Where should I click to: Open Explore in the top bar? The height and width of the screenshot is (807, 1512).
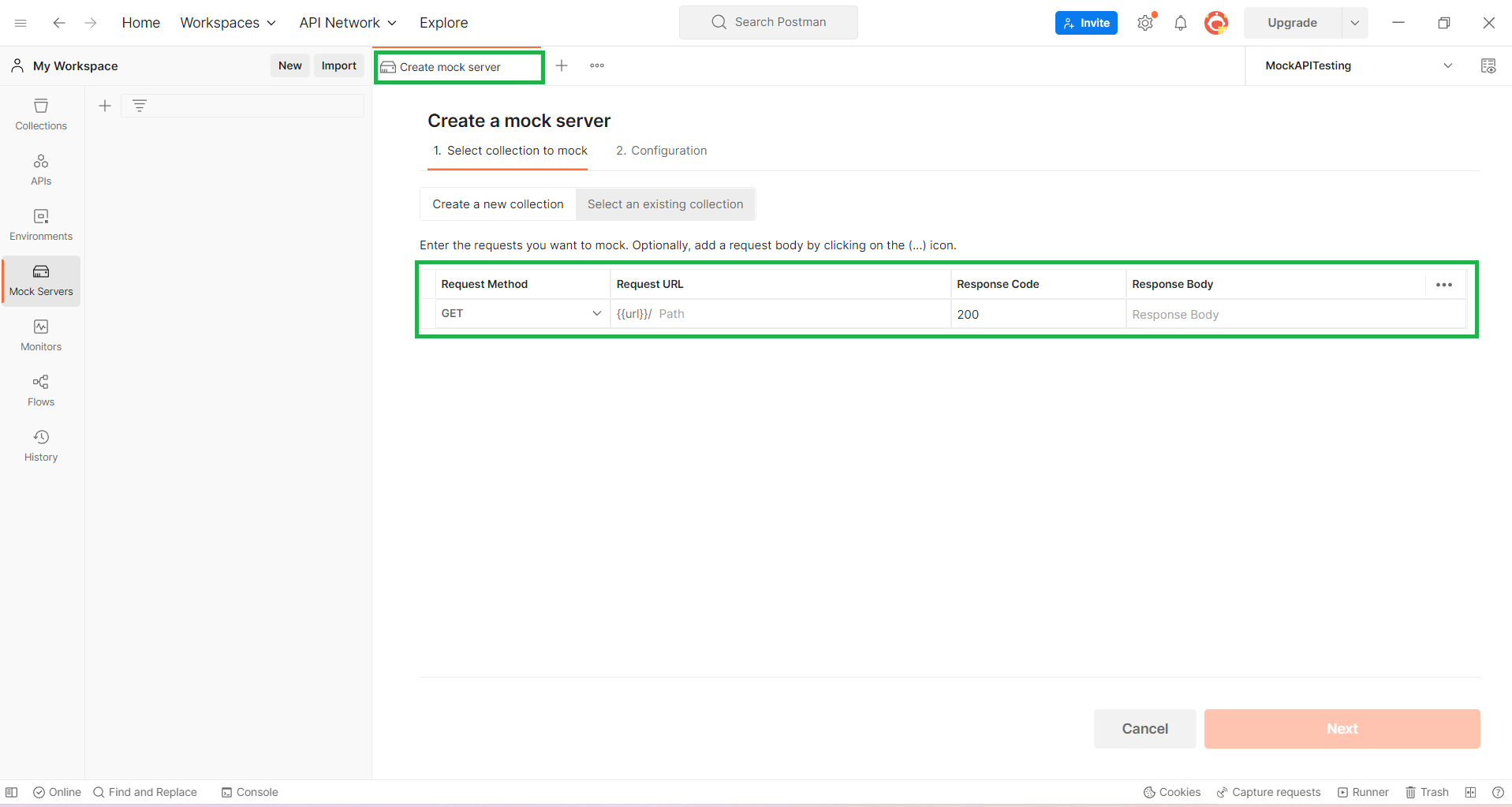pyautogui.click(x=443, y=23)
